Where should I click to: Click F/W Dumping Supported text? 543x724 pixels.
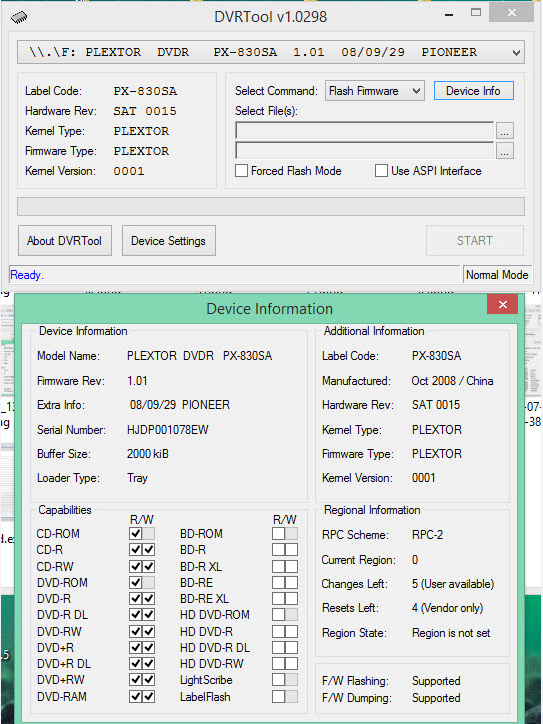(436, 698)
